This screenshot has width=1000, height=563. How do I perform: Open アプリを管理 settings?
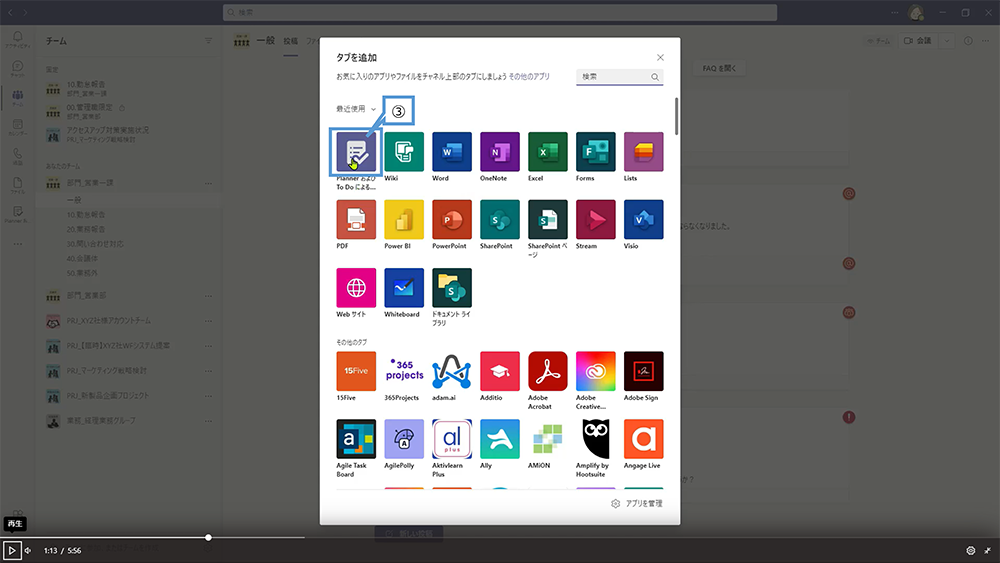(x=636, y=504)
